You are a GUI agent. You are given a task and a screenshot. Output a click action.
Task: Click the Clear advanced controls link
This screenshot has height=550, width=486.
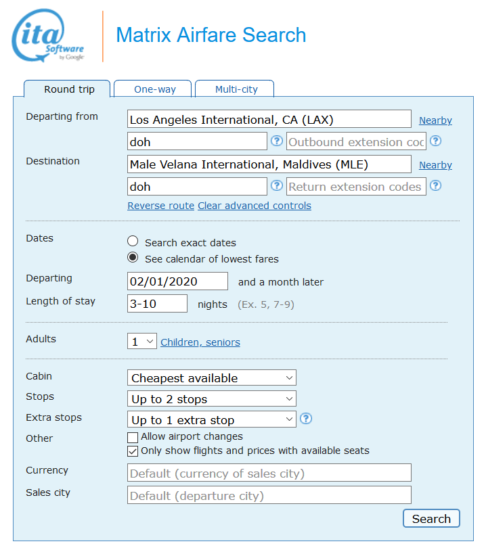point(255,206)
